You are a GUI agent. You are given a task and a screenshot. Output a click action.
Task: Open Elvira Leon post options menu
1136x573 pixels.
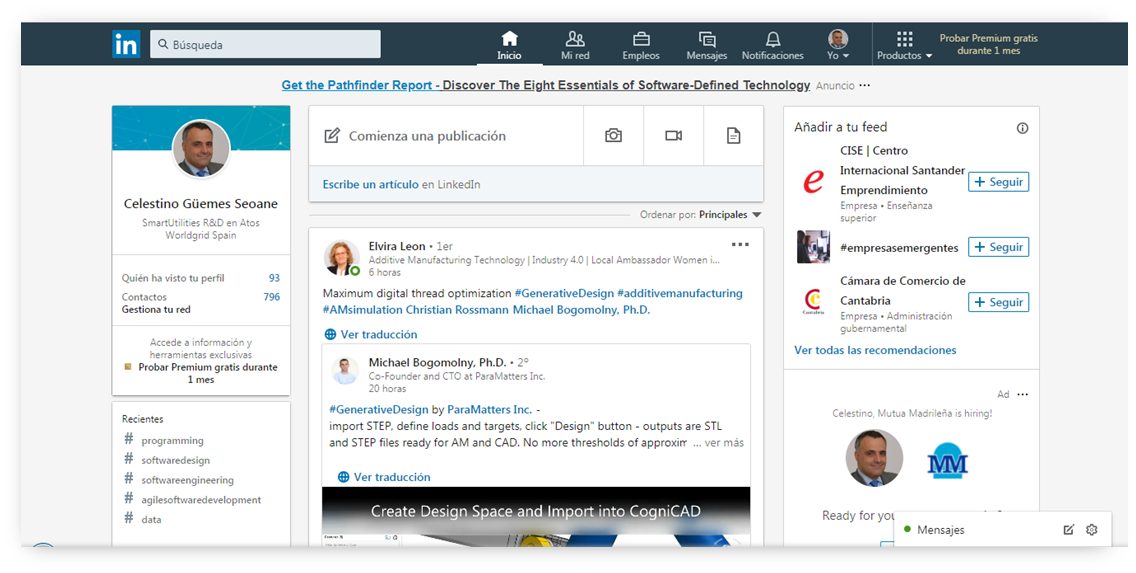coord(740,245)
